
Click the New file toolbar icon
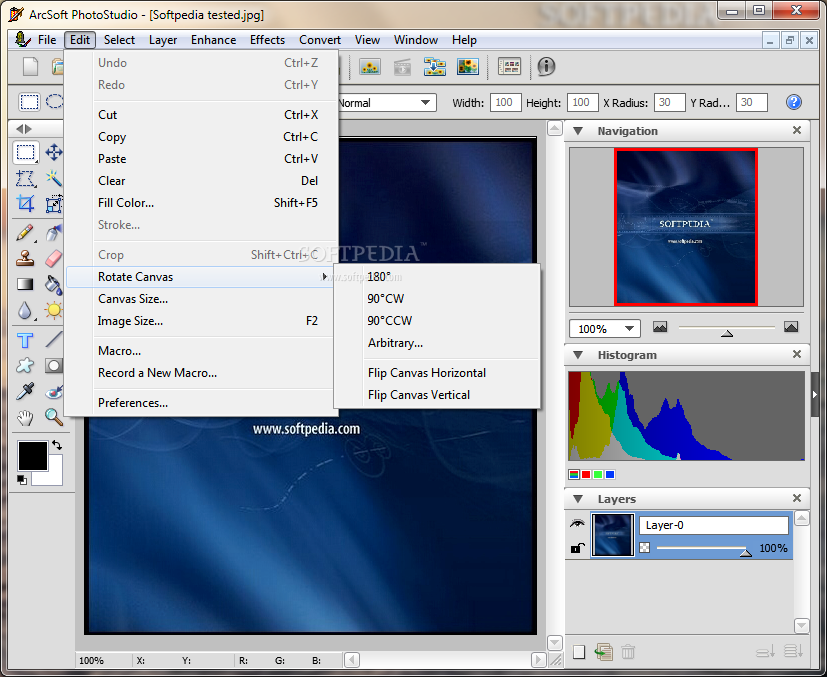point(30,66)
